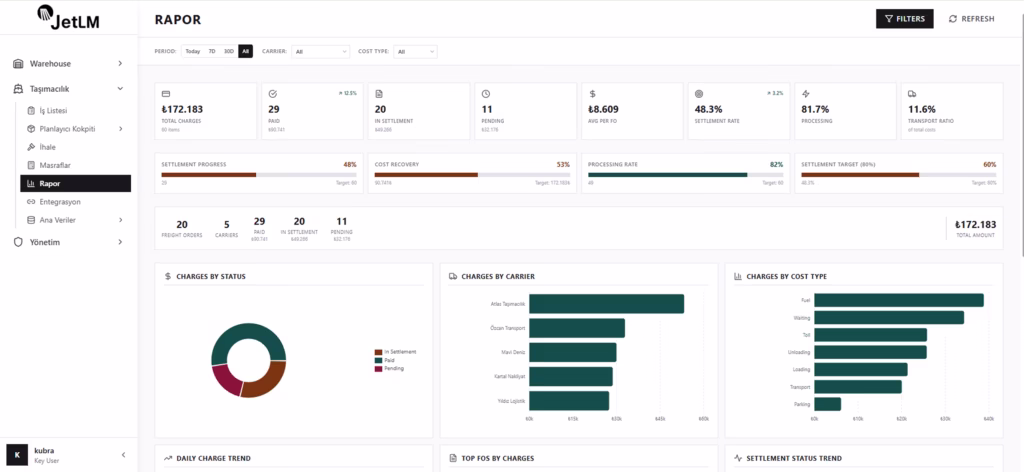Collapse the sidebar using the arrow beside kubra
This screenshot has height=472, width=1024.
point(123,454)
